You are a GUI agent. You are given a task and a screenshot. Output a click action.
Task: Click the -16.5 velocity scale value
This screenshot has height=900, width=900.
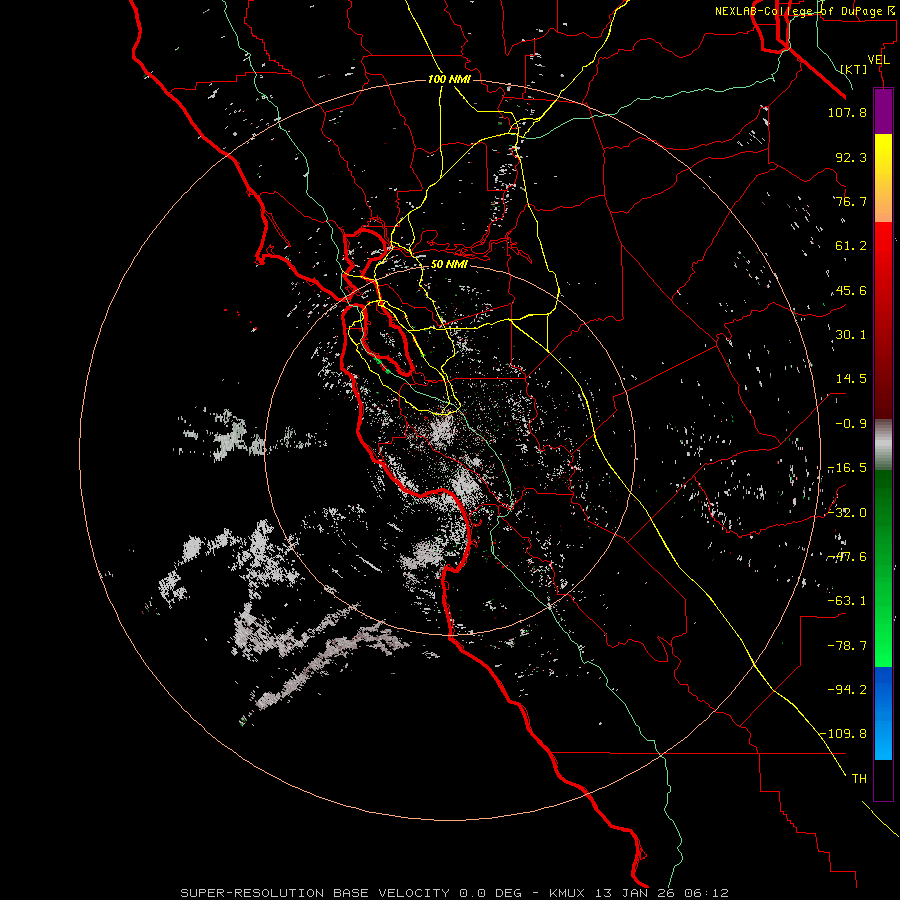[847, 468]
